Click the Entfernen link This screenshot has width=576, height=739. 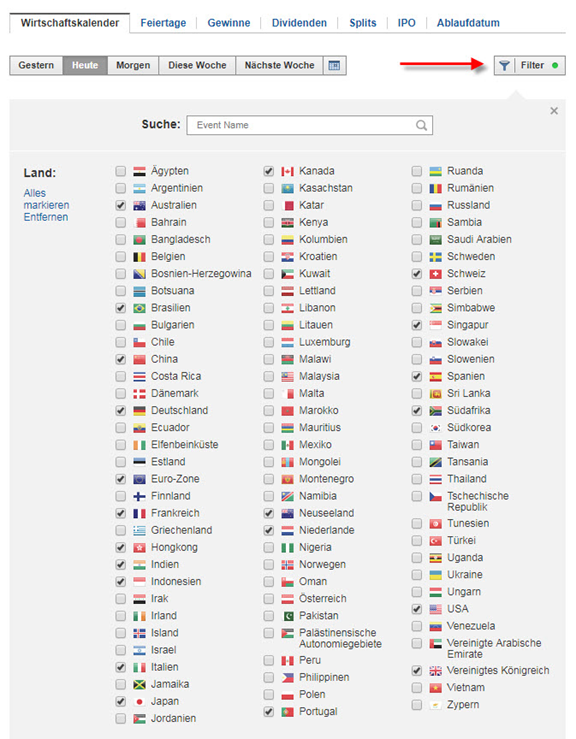(x=46, y=217)
